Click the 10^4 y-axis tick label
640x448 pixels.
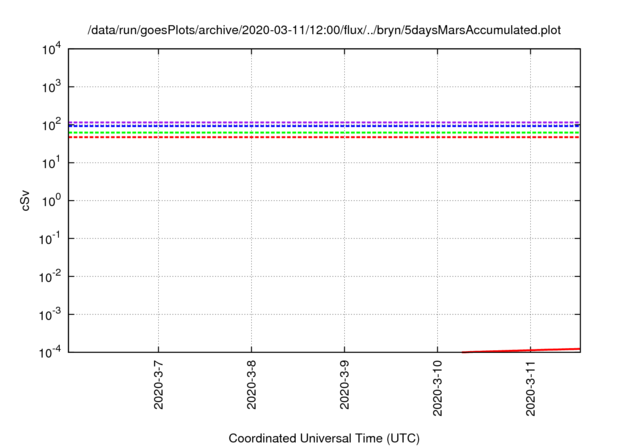pos(52,49)
